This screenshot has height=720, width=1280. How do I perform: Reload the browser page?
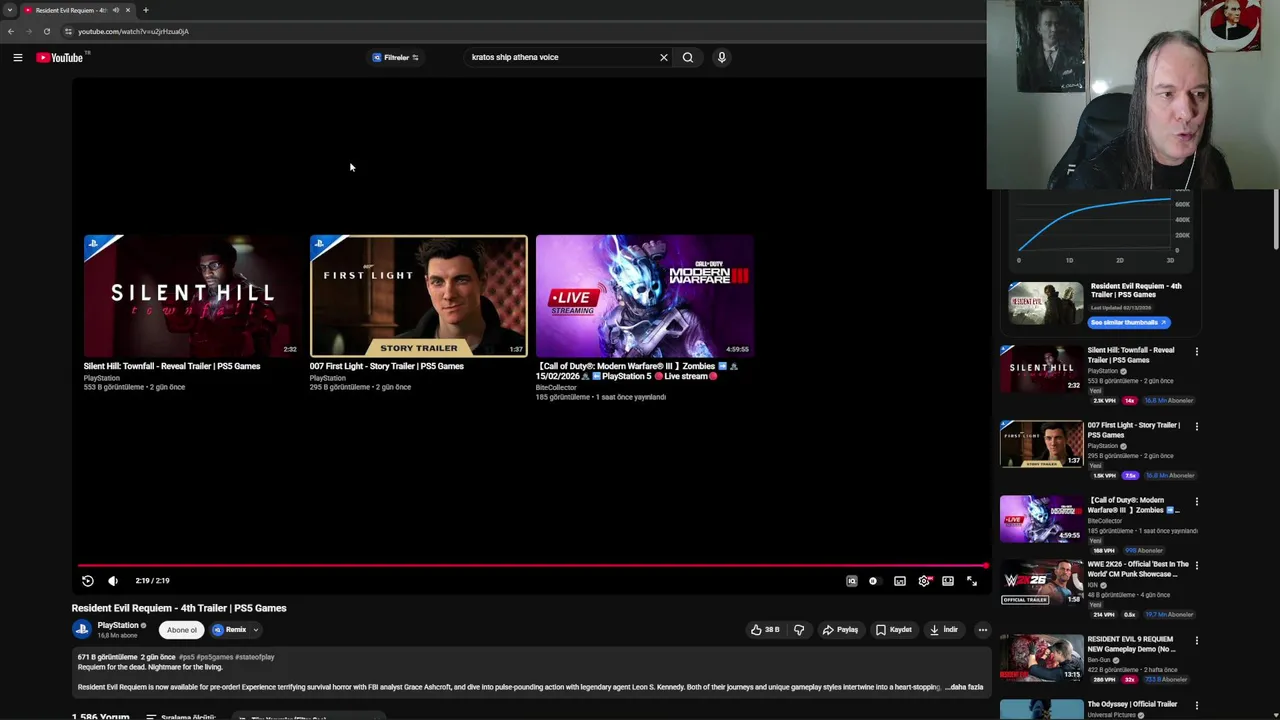(46, 31)
